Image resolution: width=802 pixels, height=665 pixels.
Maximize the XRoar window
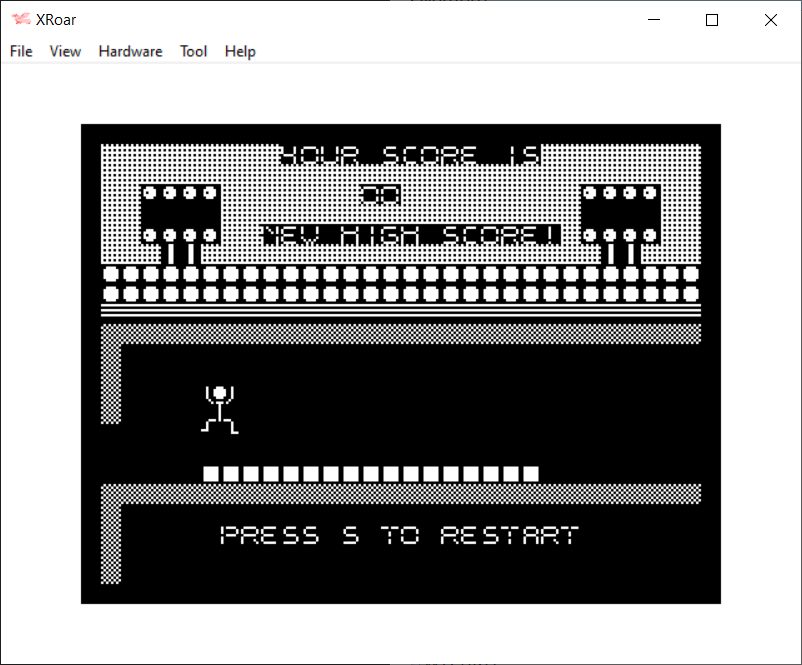coord(712,20)
